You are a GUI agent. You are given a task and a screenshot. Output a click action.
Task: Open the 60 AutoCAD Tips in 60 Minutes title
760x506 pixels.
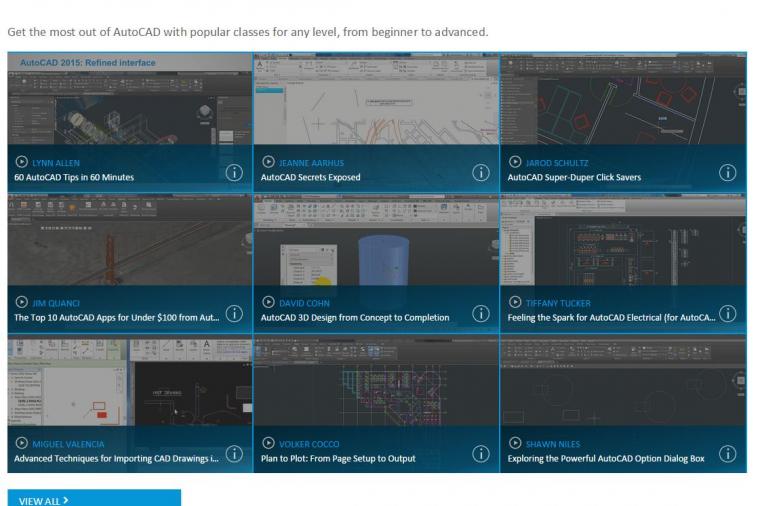coord(74,177)
